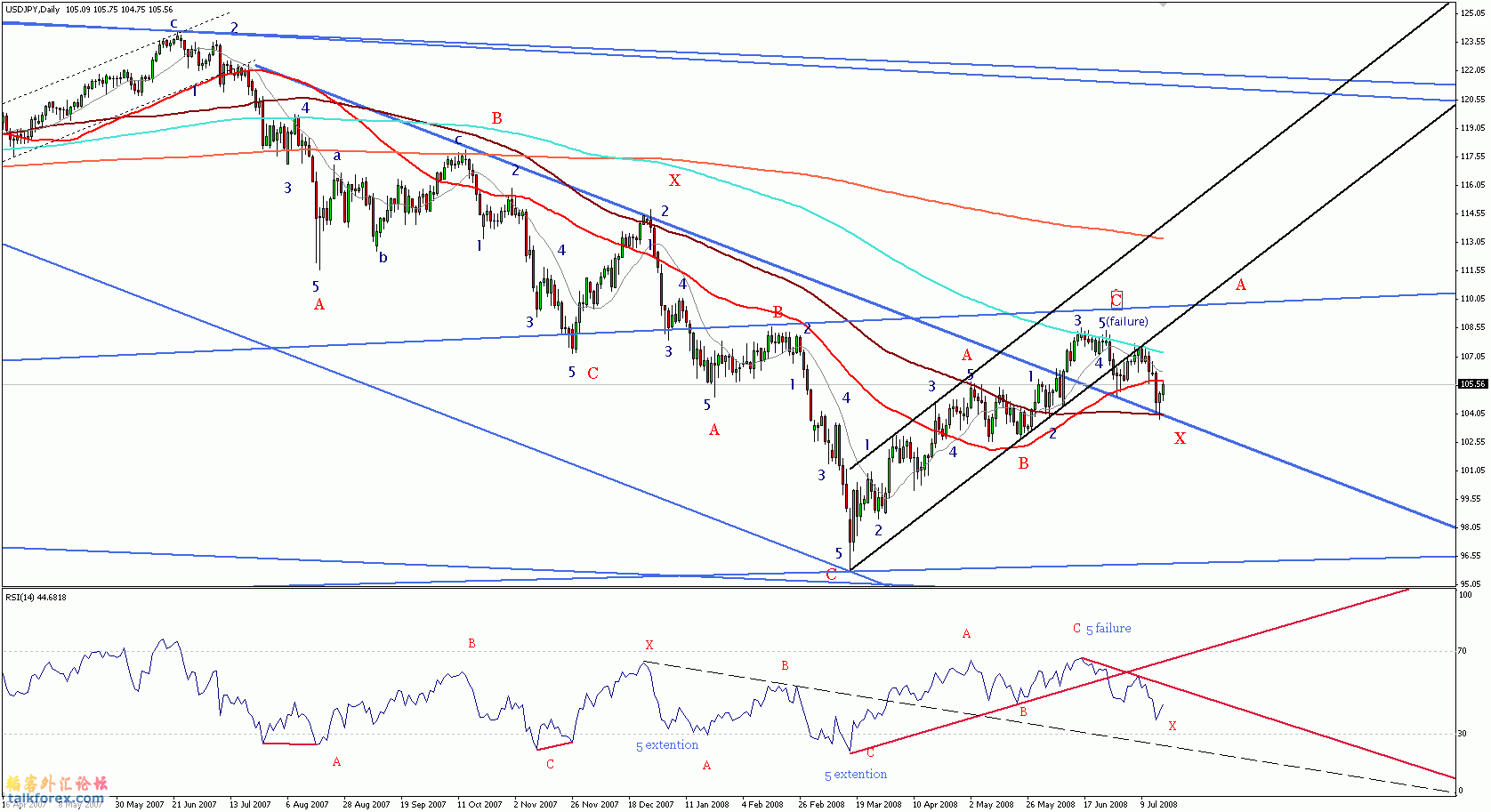Click the 125.05 price axis value
This screenshot has width=1491, height=812.
1473,13
